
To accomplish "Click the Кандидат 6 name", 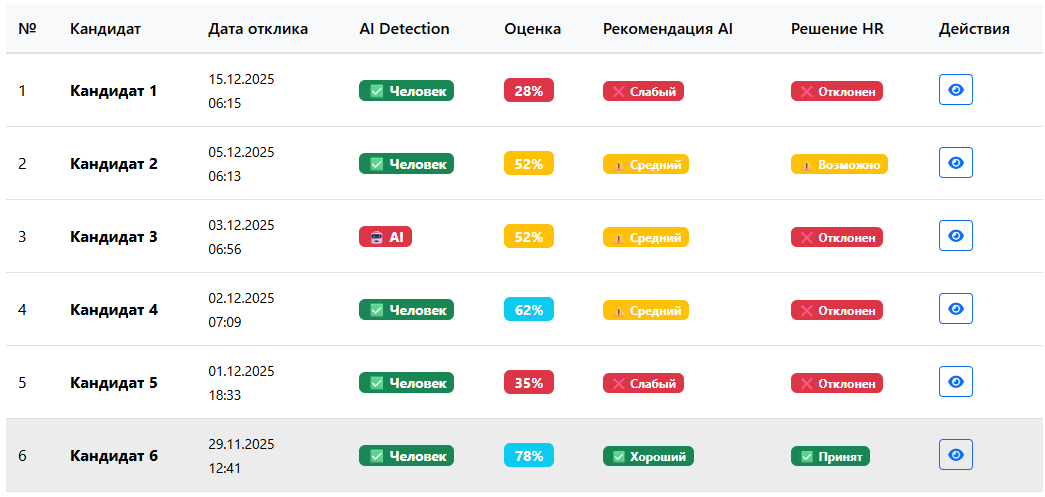I will (x=113, y=456).
